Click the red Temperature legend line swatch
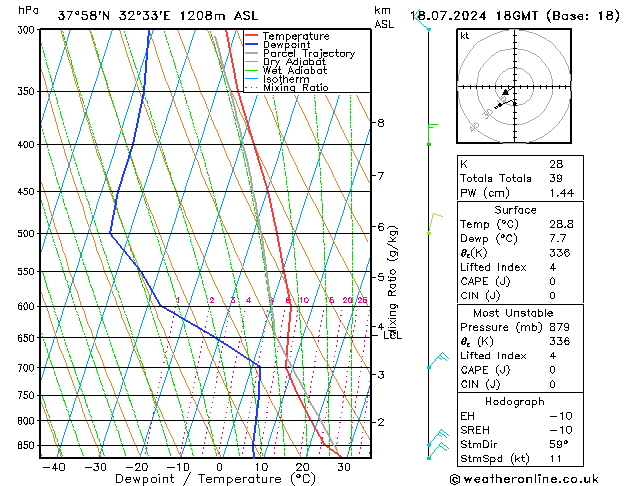Screen dimensions: 629x486 pyautogui.click(x=252, y=36)
